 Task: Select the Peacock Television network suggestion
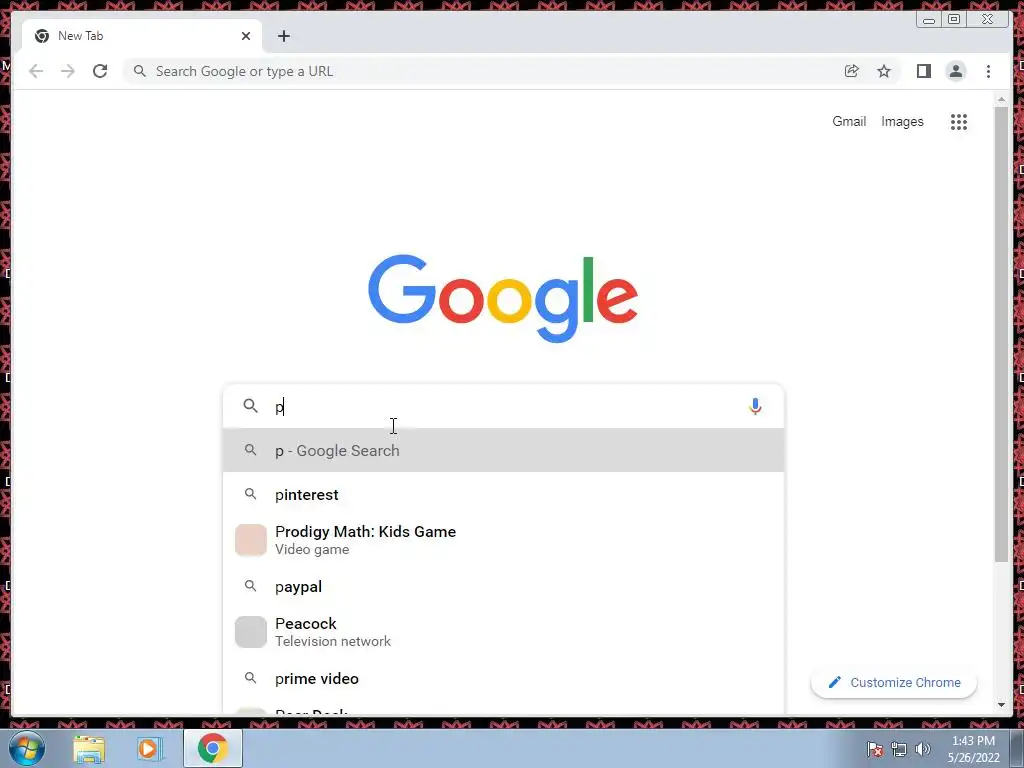point(504,632)
